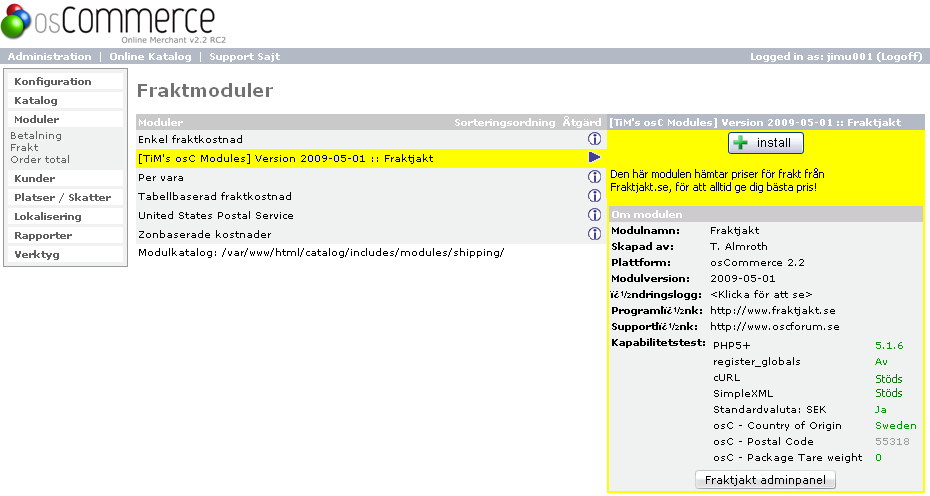Open Frakt modules submenu item
This screenshot has width=930, height=496.
pos(24,147)
